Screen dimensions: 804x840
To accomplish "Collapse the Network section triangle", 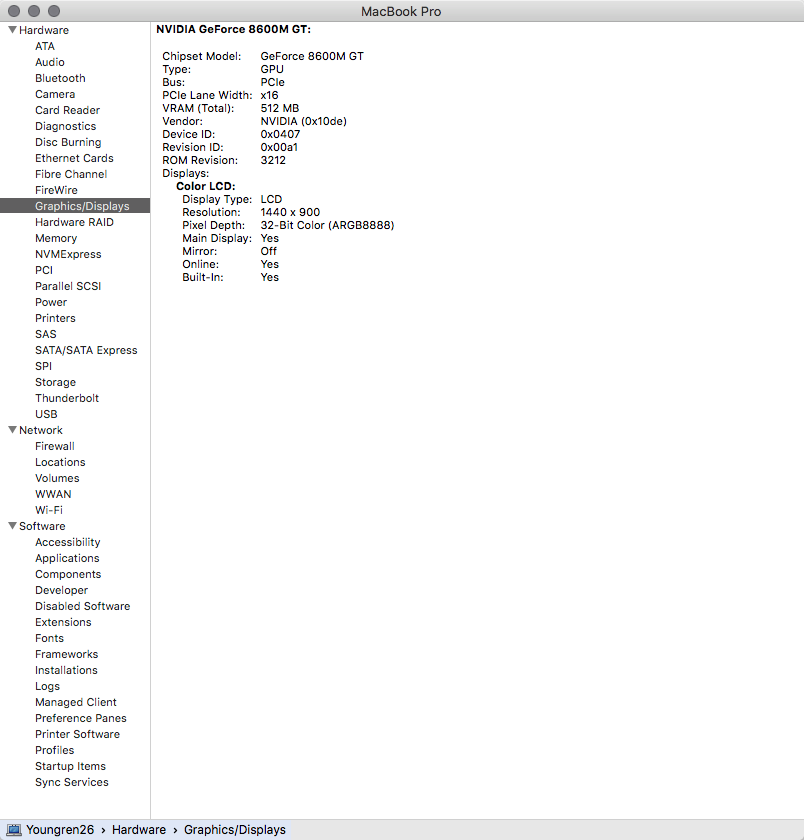I will coord(12,430).
